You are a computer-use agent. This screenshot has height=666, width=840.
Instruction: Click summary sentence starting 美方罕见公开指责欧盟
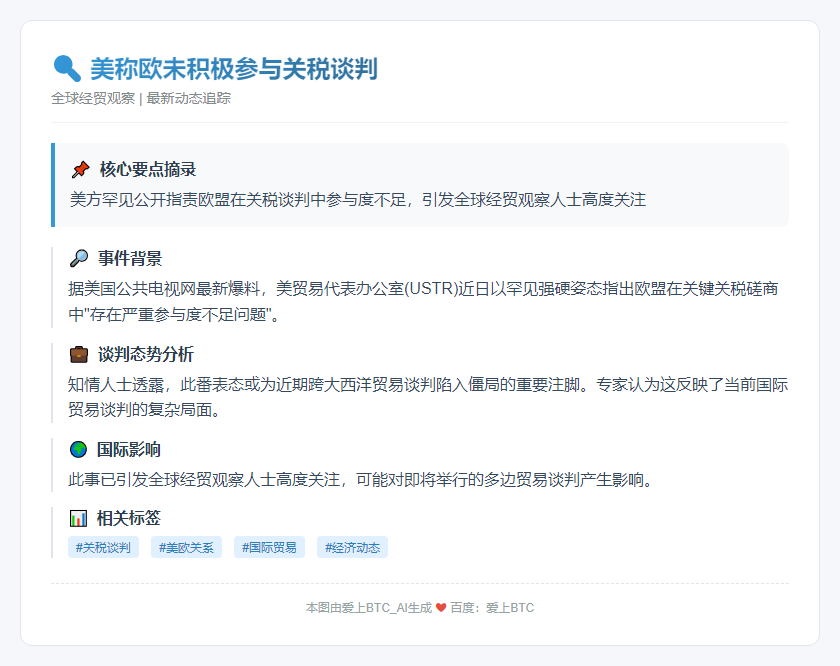click(358, 200)
